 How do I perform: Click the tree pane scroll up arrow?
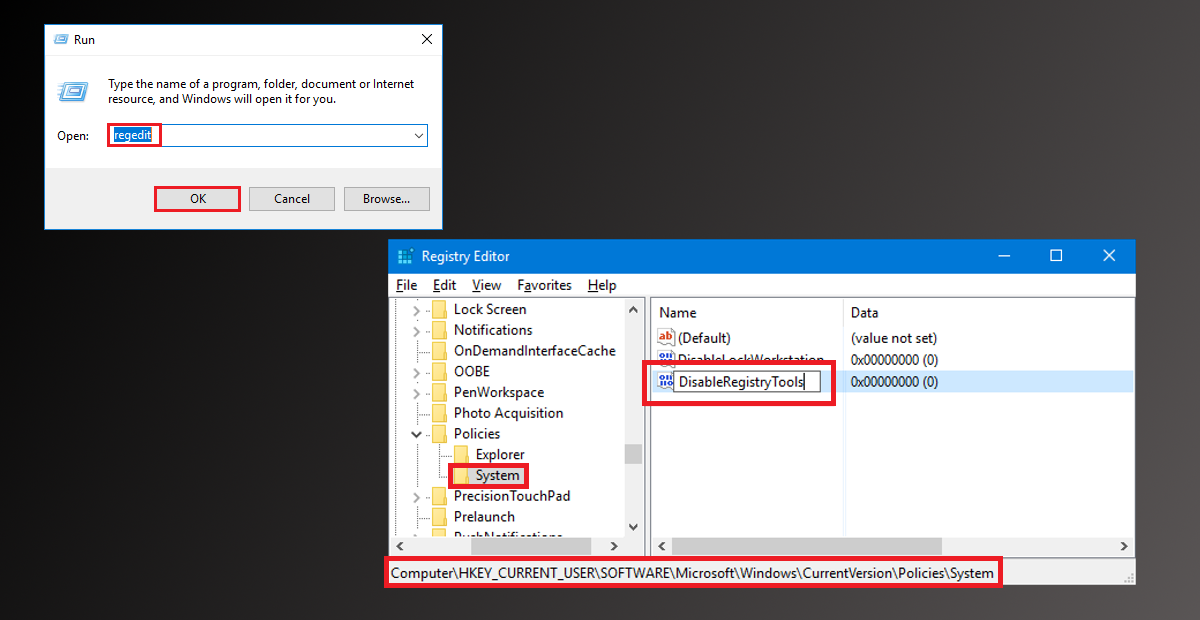tap(633, 309)
